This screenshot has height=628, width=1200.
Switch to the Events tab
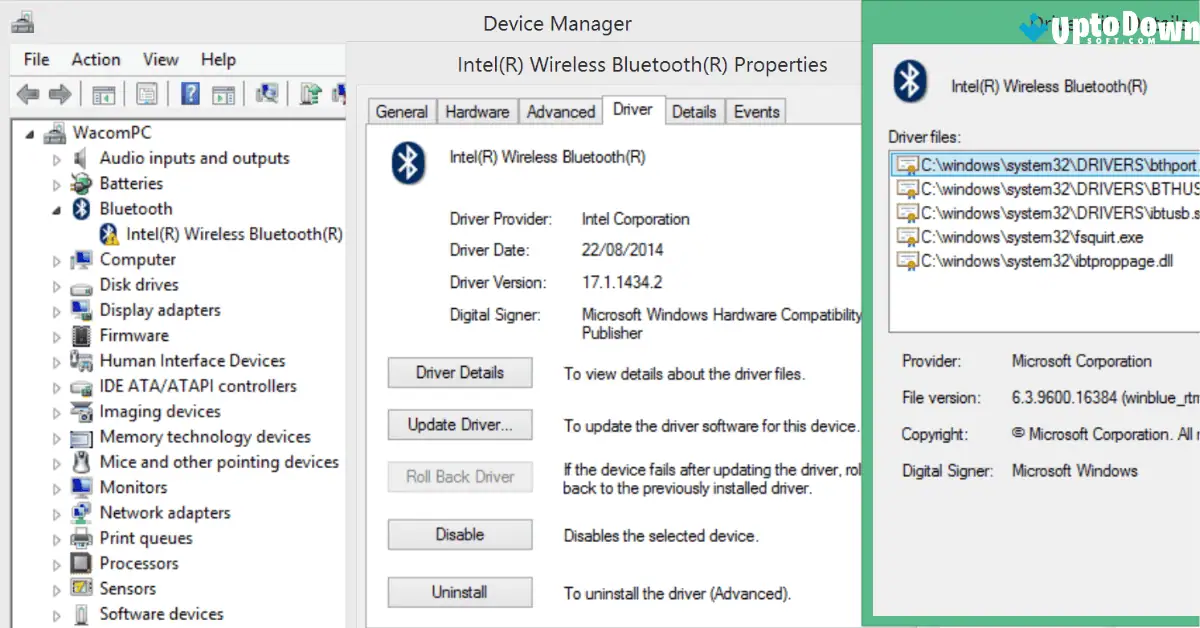click(755, 111)
